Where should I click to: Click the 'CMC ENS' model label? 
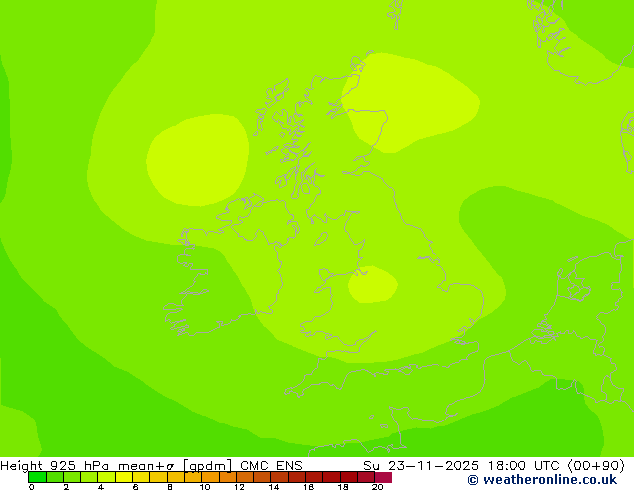[x=271, y=466]
